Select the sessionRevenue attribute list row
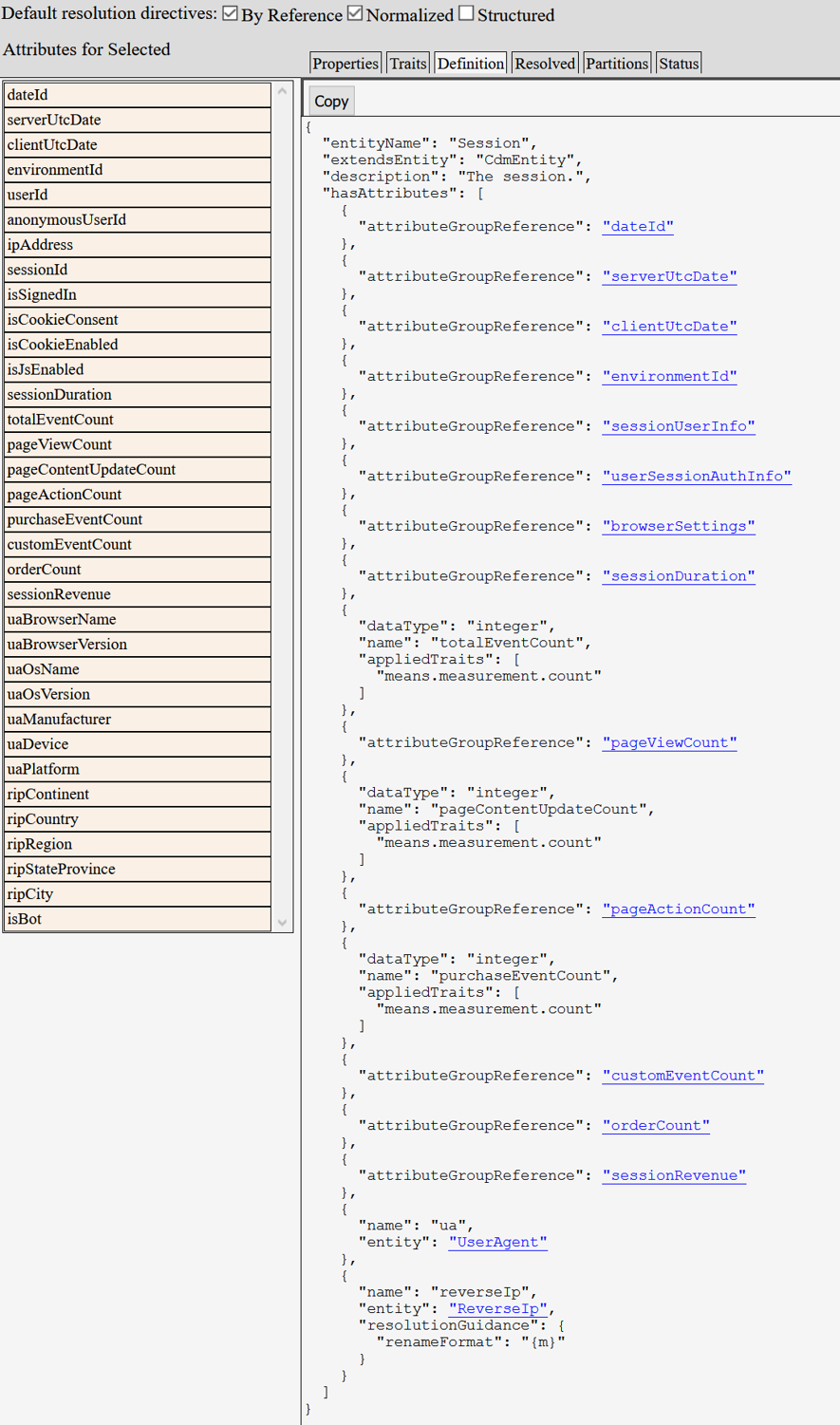The width and height of the screenshot is (840, 1425). (138, 594)
